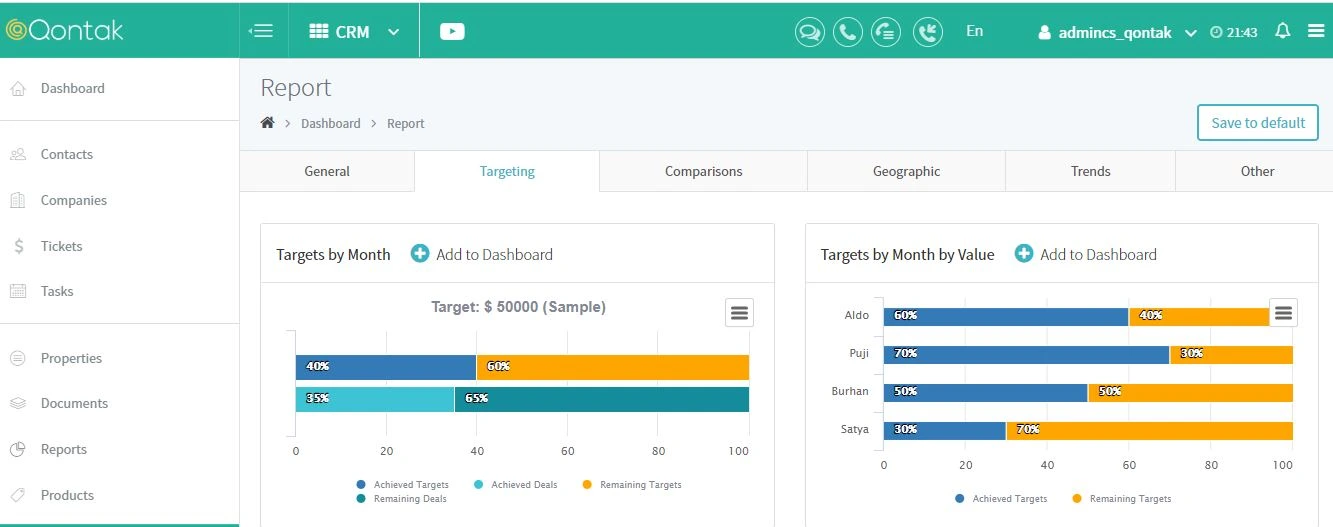
Task: Open the call log list icon
Action: [x=885, y=32]
